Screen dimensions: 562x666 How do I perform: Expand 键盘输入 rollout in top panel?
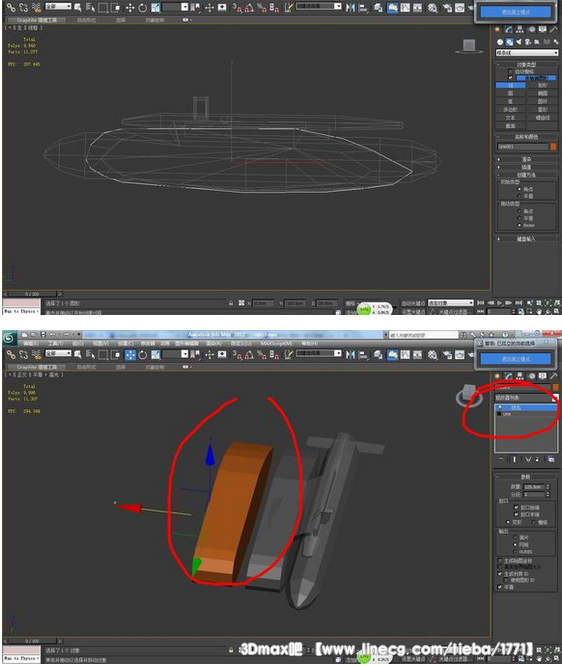click(527, 239)
